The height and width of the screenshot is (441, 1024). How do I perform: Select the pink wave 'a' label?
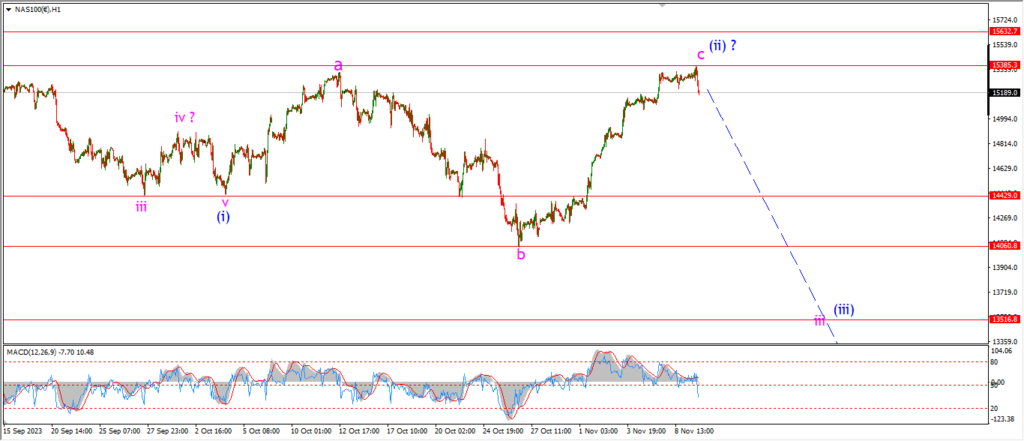pyautogui.click(x=338, y=65)
